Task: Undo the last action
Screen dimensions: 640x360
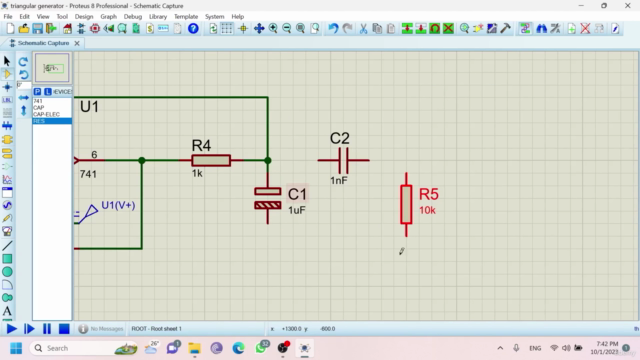Action: pyautogui.click(x=333, y=28)
